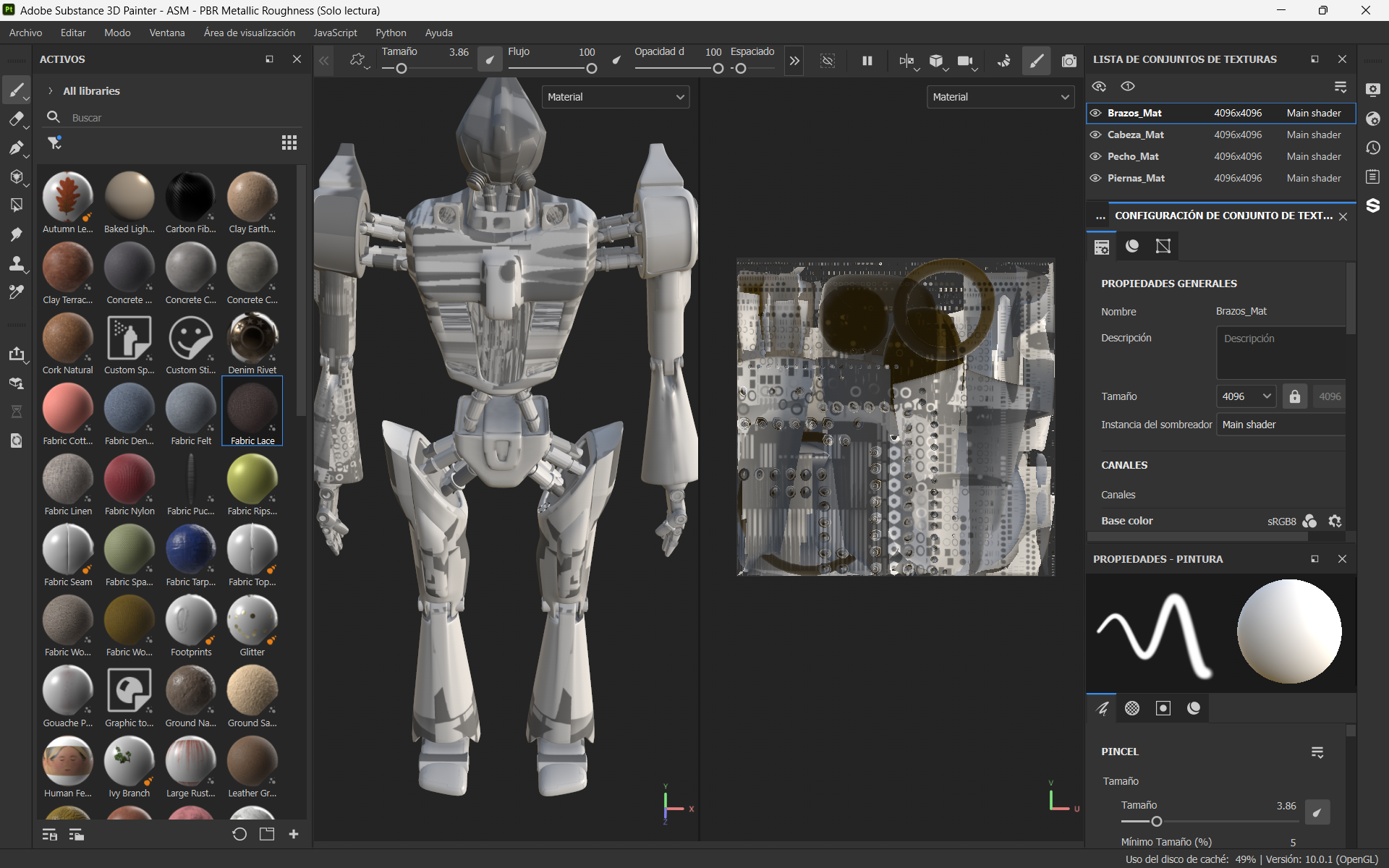Screen dimensions: 1389x868
Task: Pause rendering with the pause button
Action: click(867, 61)
